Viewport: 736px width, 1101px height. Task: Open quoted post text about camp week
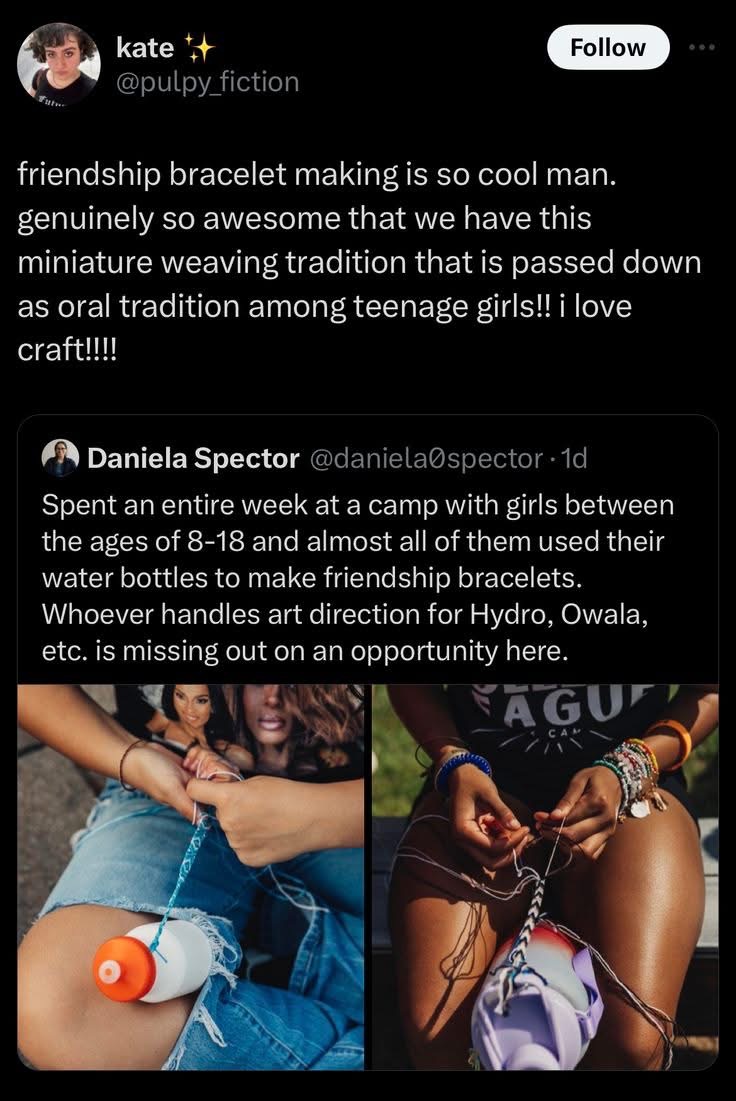[357, 578]
